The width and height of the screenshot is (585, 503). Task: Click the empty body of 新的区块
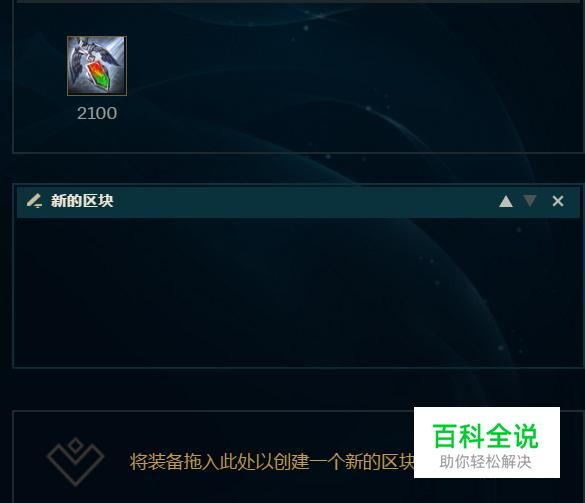(298, 292)
